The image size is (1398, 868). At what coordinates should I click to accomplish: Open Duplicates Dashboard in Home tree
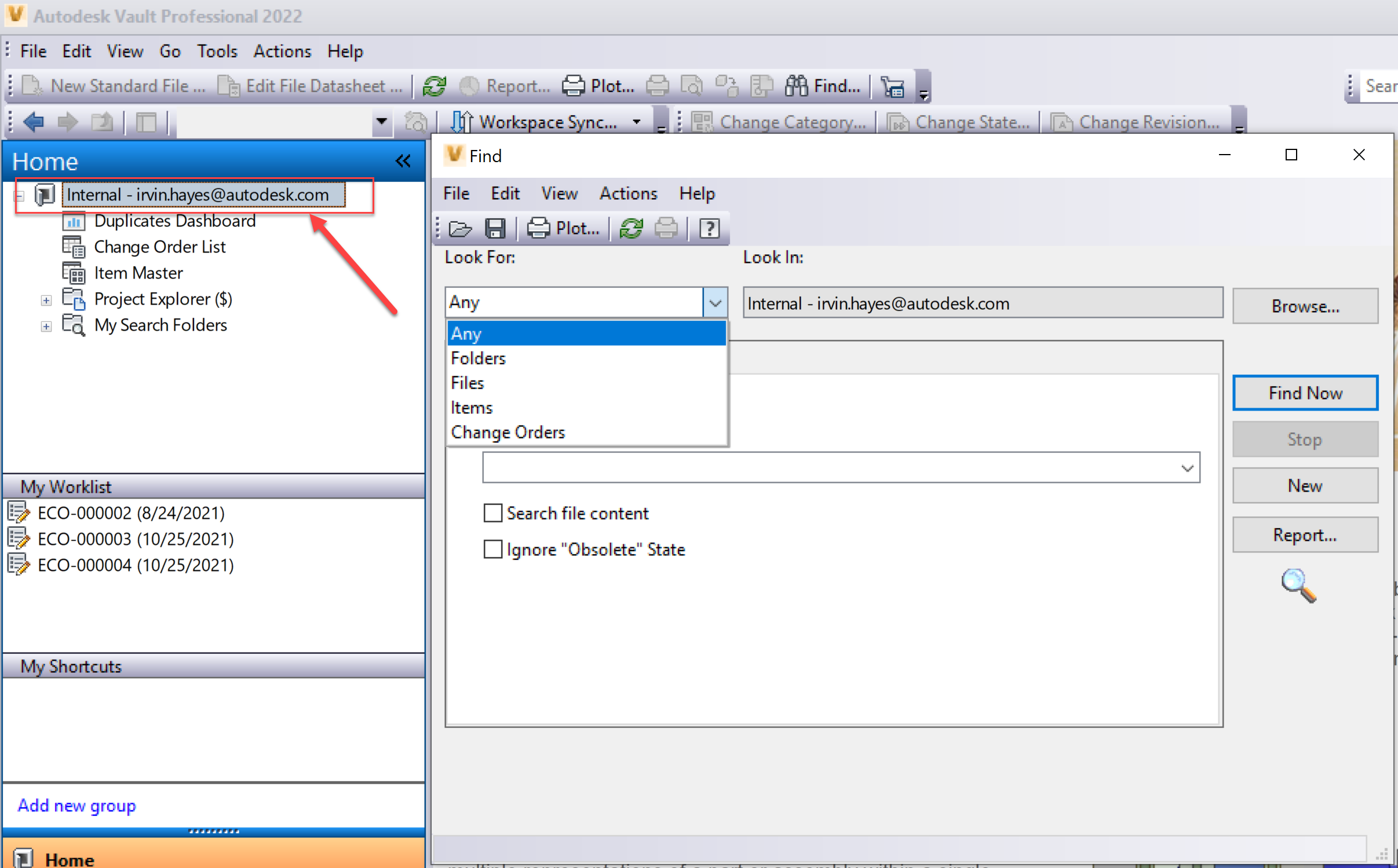pos(174,221)
